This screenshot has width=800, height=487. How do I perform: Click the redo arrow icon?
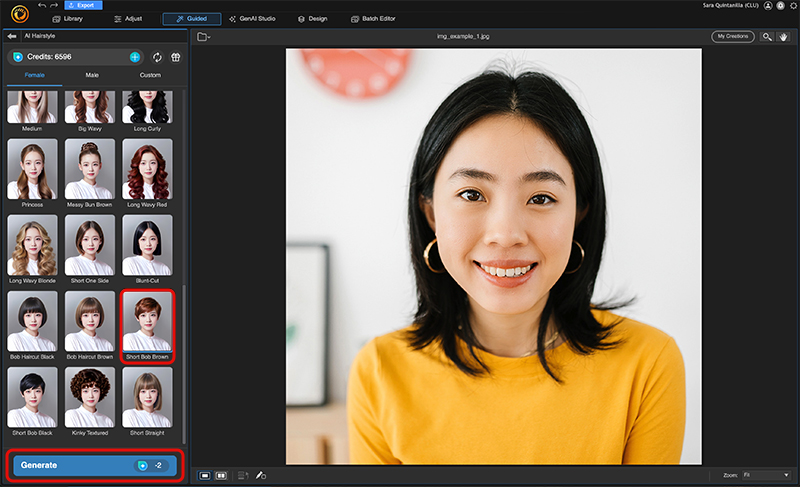coord(54,6)
